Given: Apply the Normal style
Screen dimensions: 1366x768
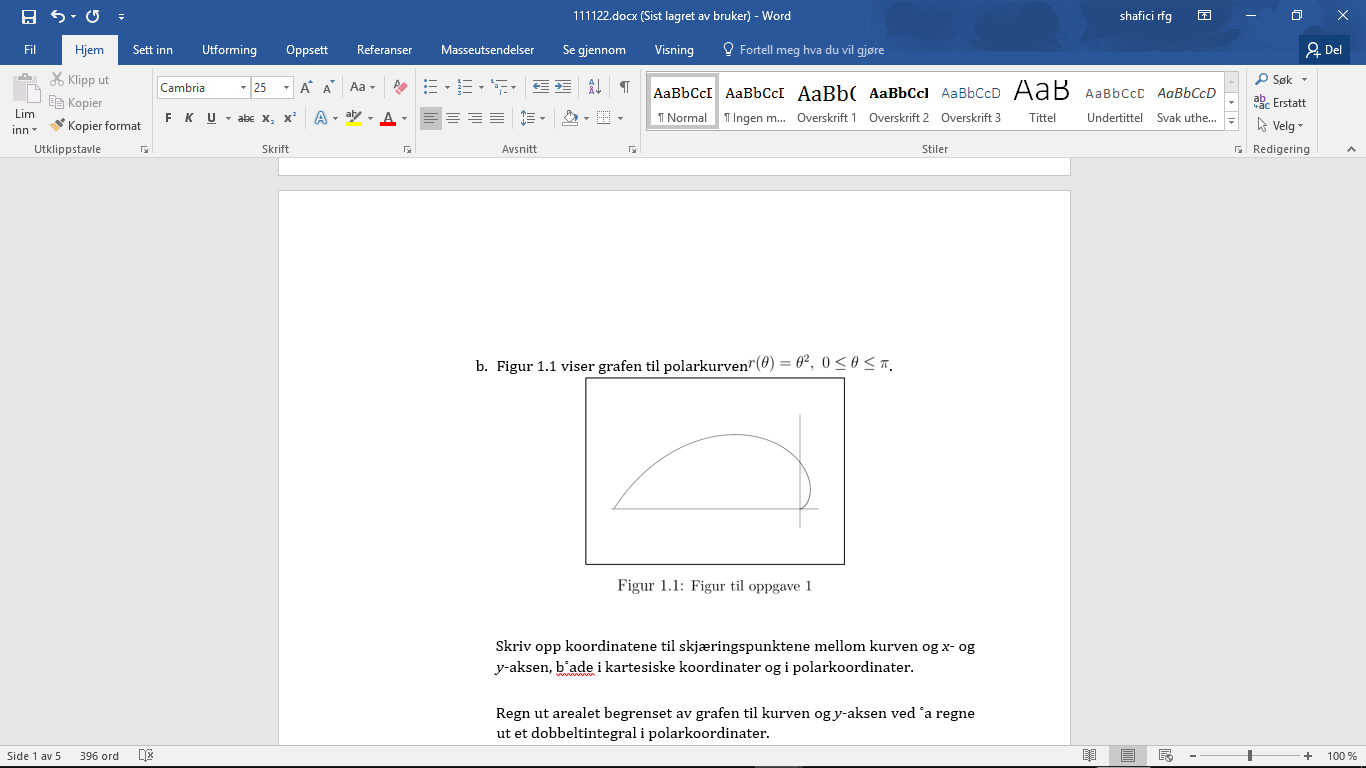Looking at the screenshot, I should click(683, 102).
